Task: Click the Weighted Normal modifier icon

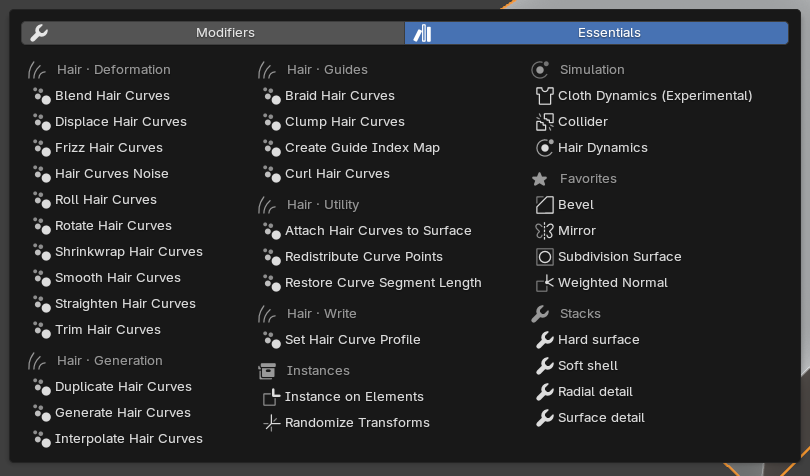Action: click(x=544, y=283)
